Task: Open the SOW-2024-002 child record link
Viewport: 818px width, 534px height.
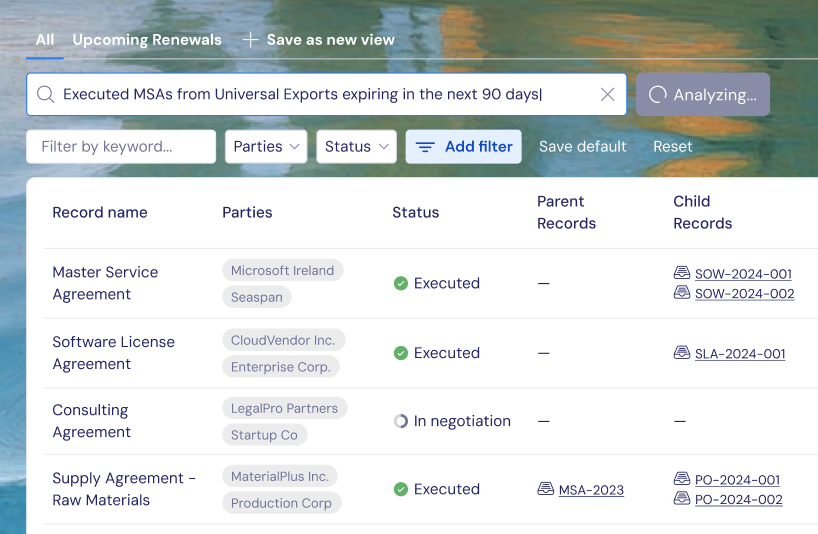Action: [x=744, y=294]
